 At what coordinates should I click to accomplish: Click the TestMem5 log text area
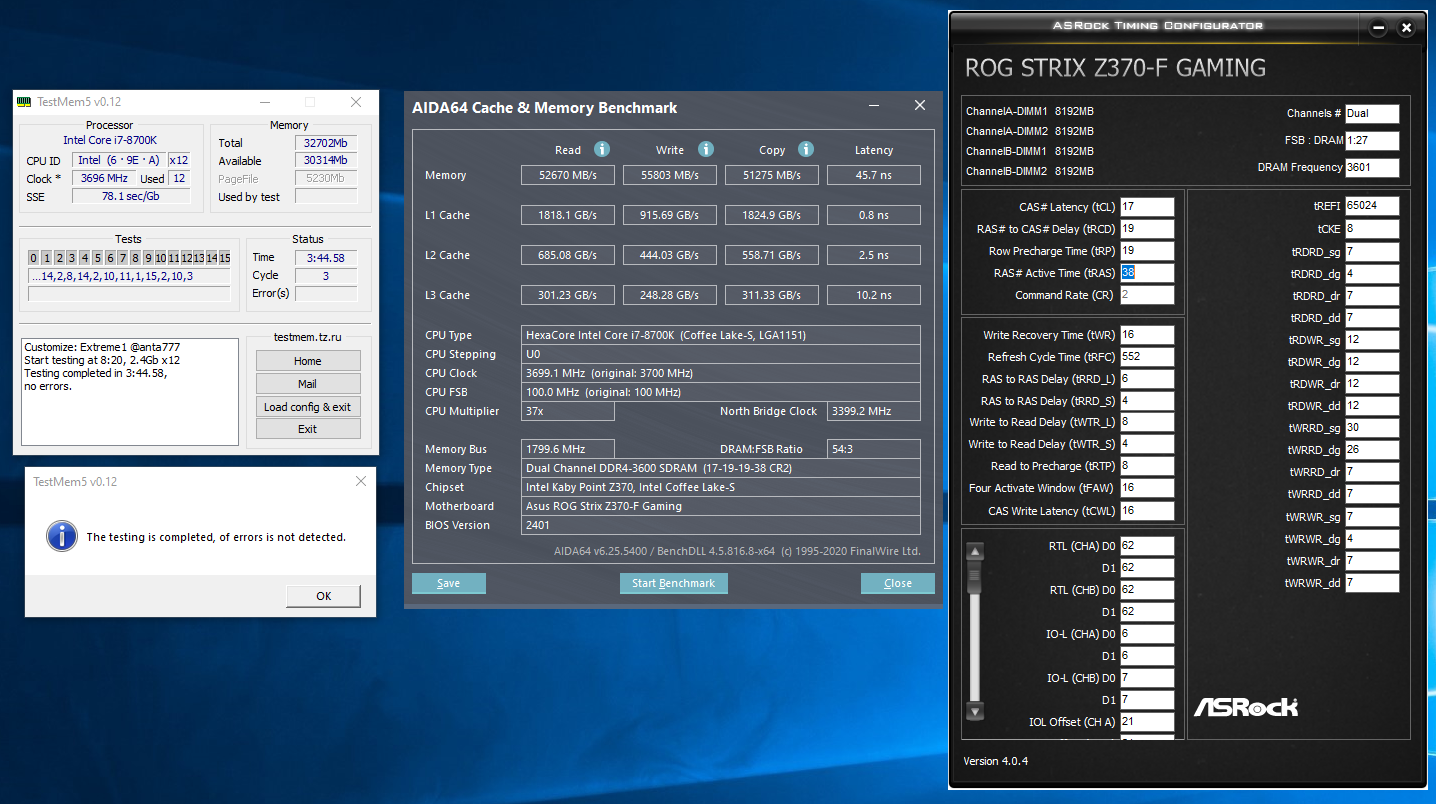point(129,392)
